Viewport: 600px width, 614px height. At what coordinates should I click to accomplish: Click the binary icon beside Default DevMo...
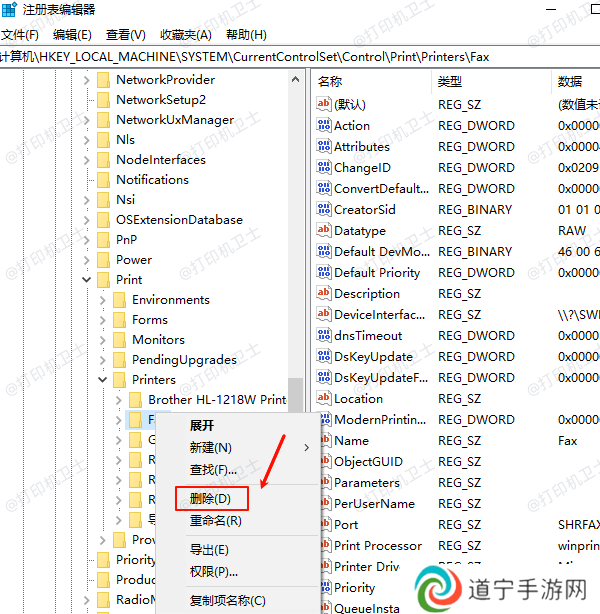pos(324,251)
